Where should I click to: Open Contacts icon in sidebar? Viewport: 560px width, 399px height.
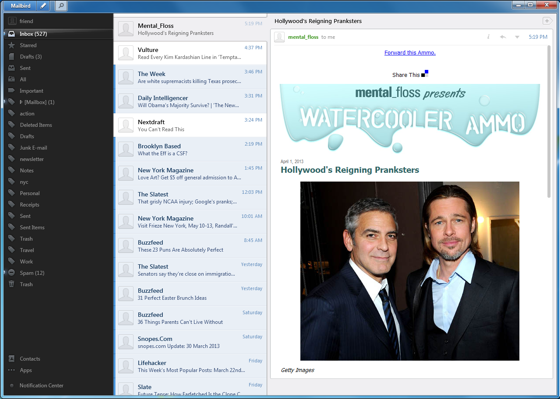pos(11,359)
